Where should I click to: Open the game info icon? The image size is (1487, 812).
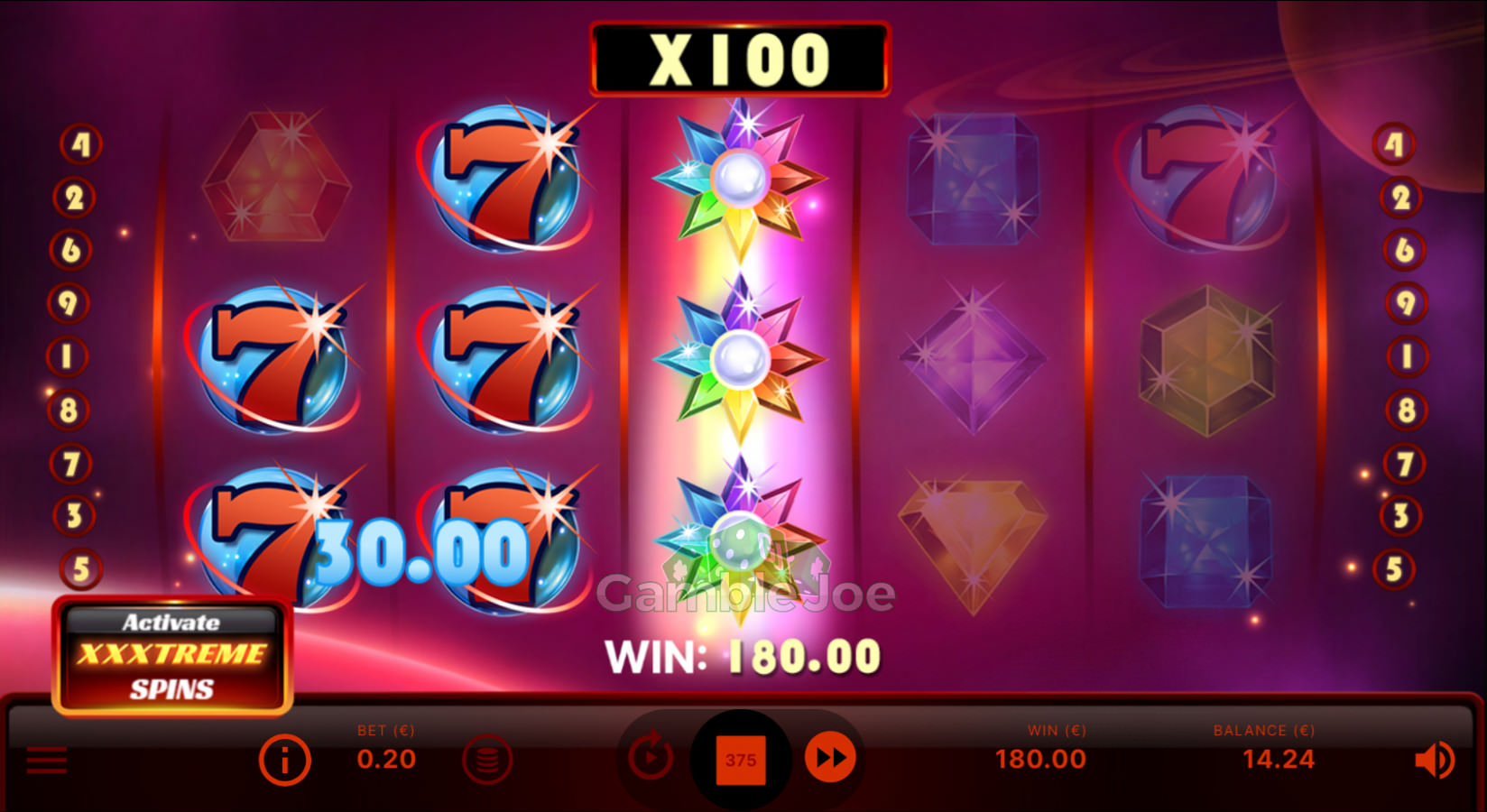coord(285,760)
